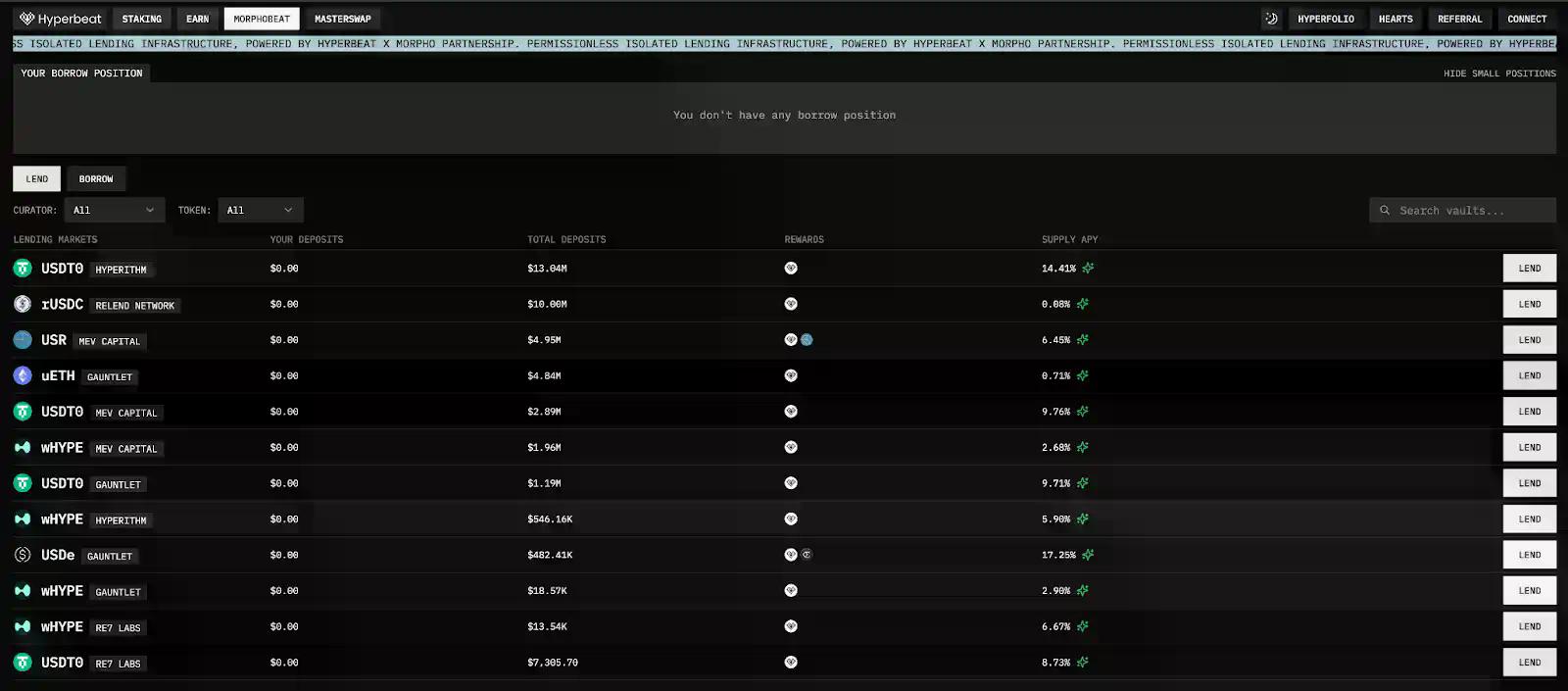Open the Staking tab
This screenshot has height=691, width=1568.
click(x=142, y=19)
